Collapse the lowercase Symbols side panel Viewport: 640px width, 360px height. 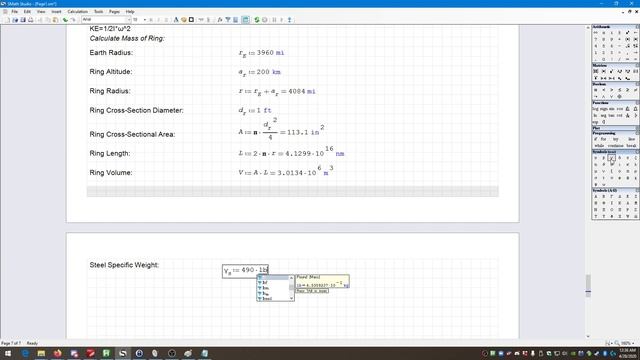(x=637, y=151)
